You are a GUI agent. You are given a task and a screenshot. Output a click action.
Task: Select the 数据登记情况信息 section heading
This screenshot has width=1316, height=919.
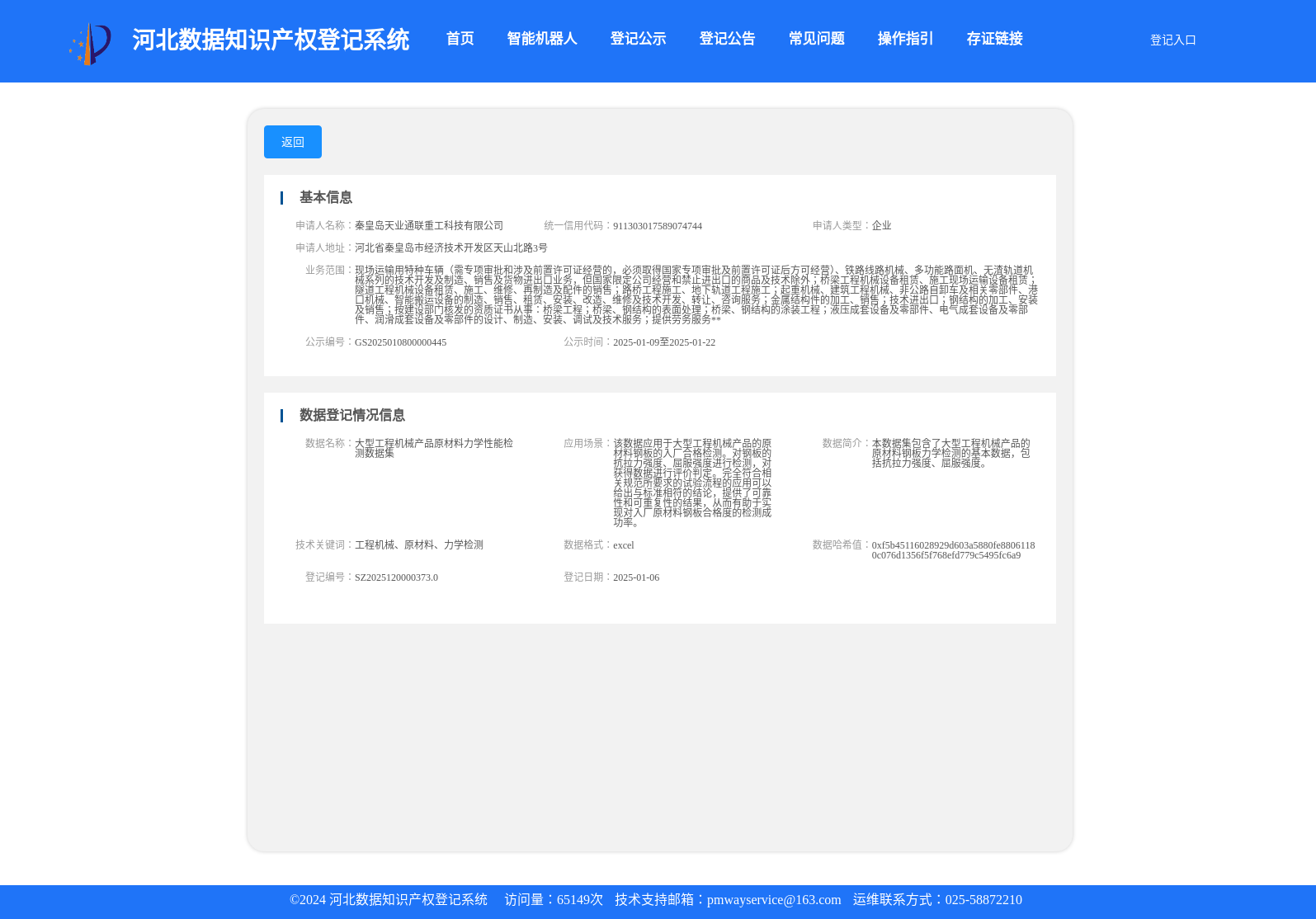tap(352, 415)
